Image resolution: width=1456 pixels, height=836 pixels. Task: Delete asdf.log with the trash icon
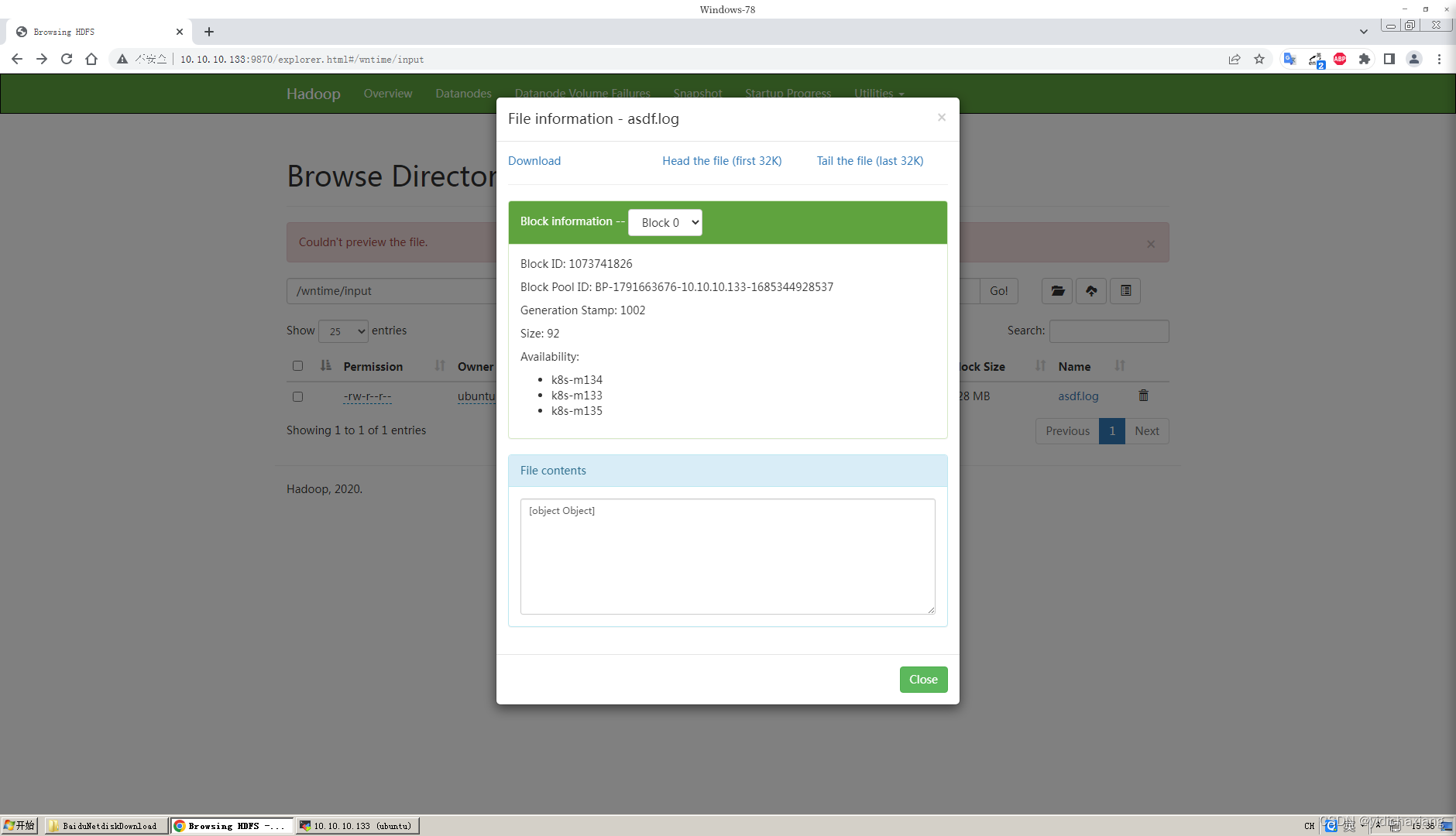click(x=1143, y=396)
